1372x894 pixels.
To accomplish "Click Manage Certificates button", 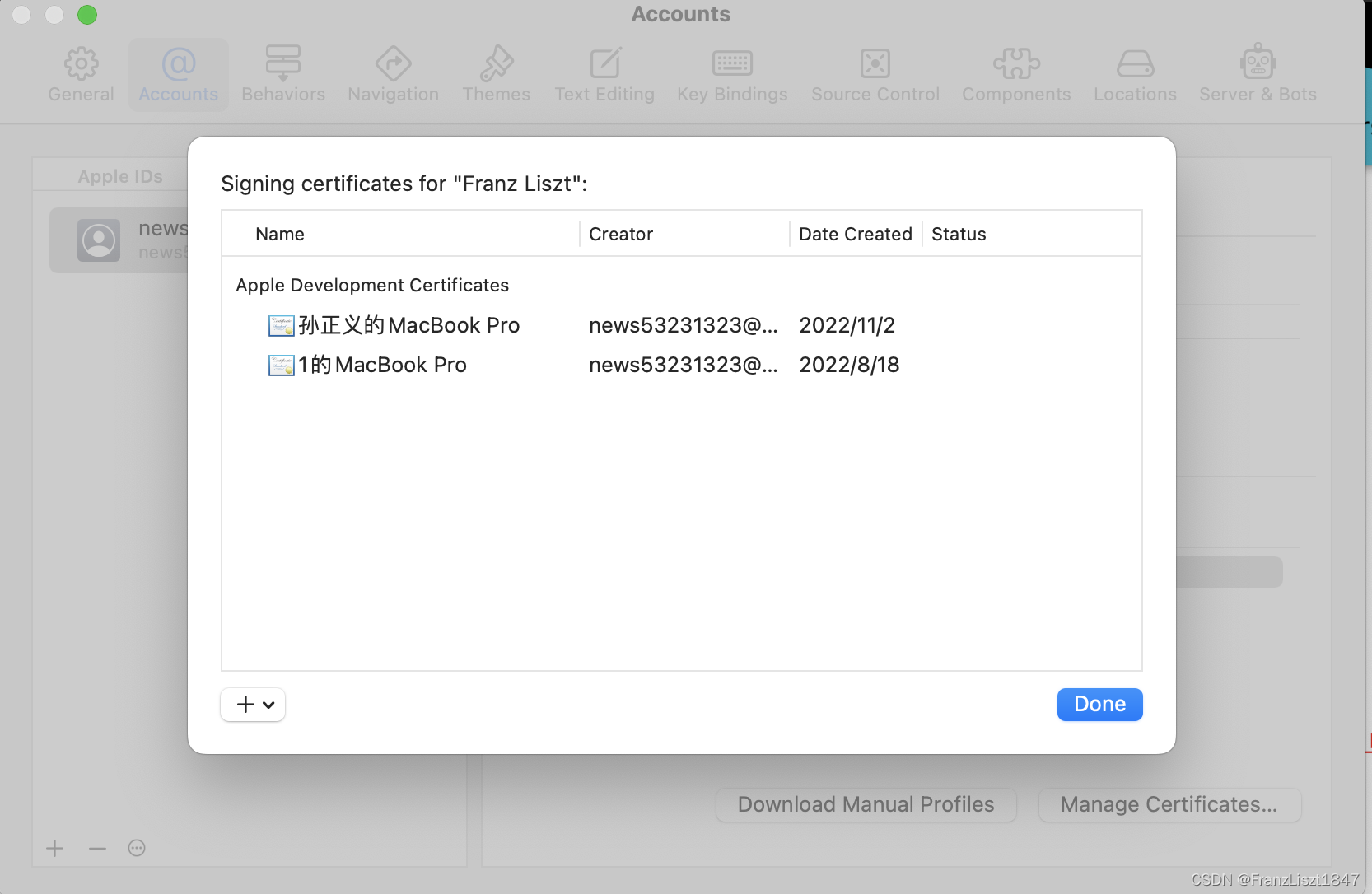I will (1169, 804).
